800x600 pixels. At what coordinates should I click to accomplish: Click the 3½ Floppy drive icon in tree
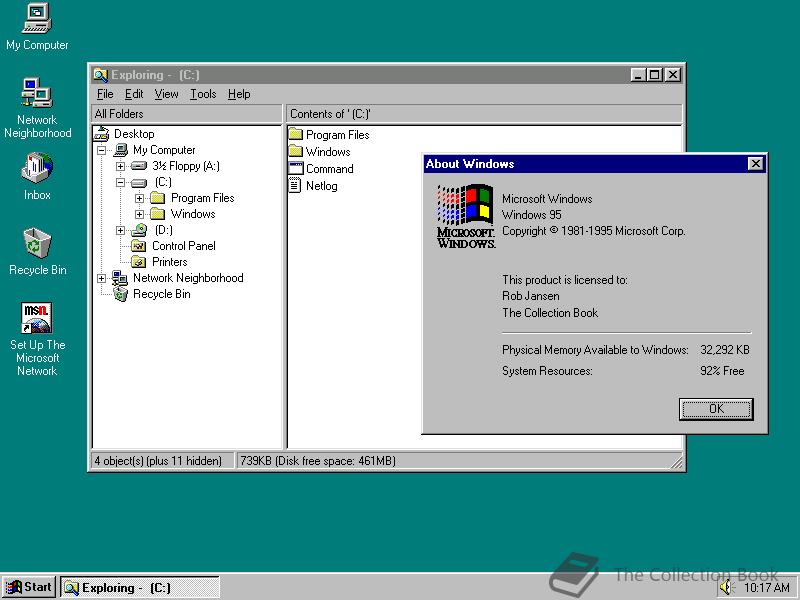[x=139, y=166]
